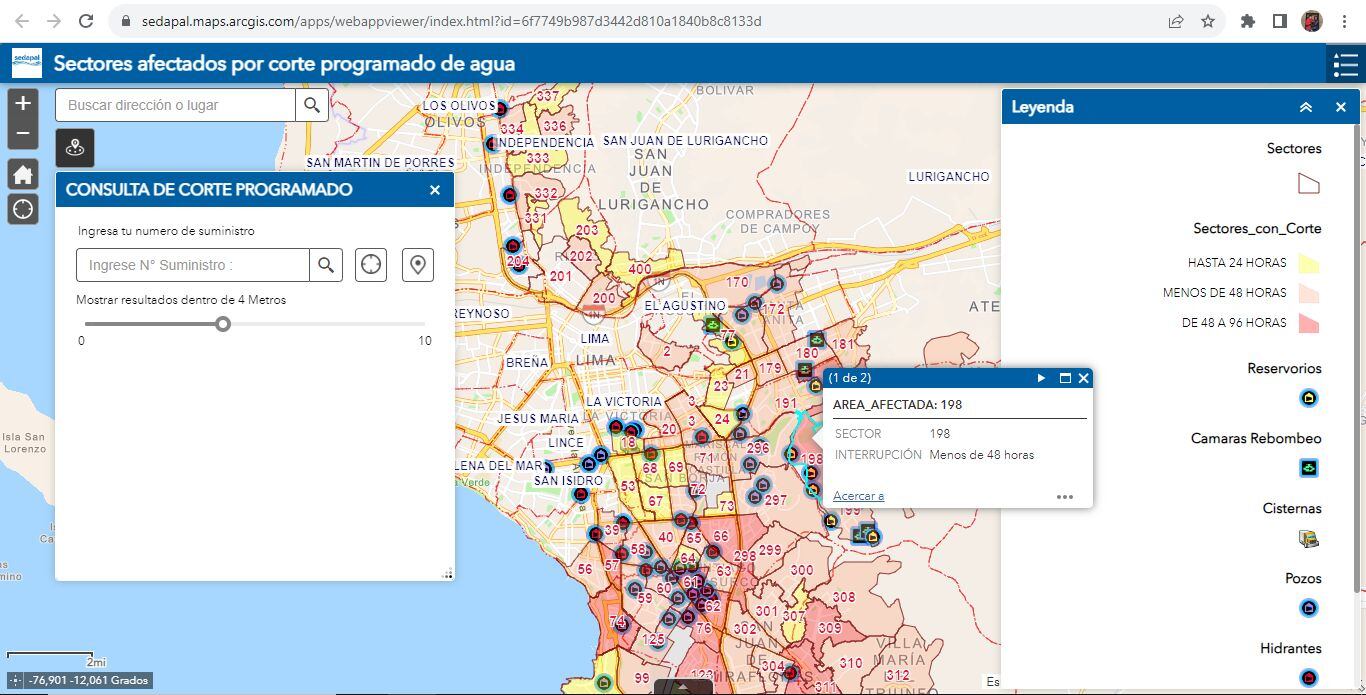
Task: Close the Consulta de Corte Programado panel
Action: click(x=435, y=190)
